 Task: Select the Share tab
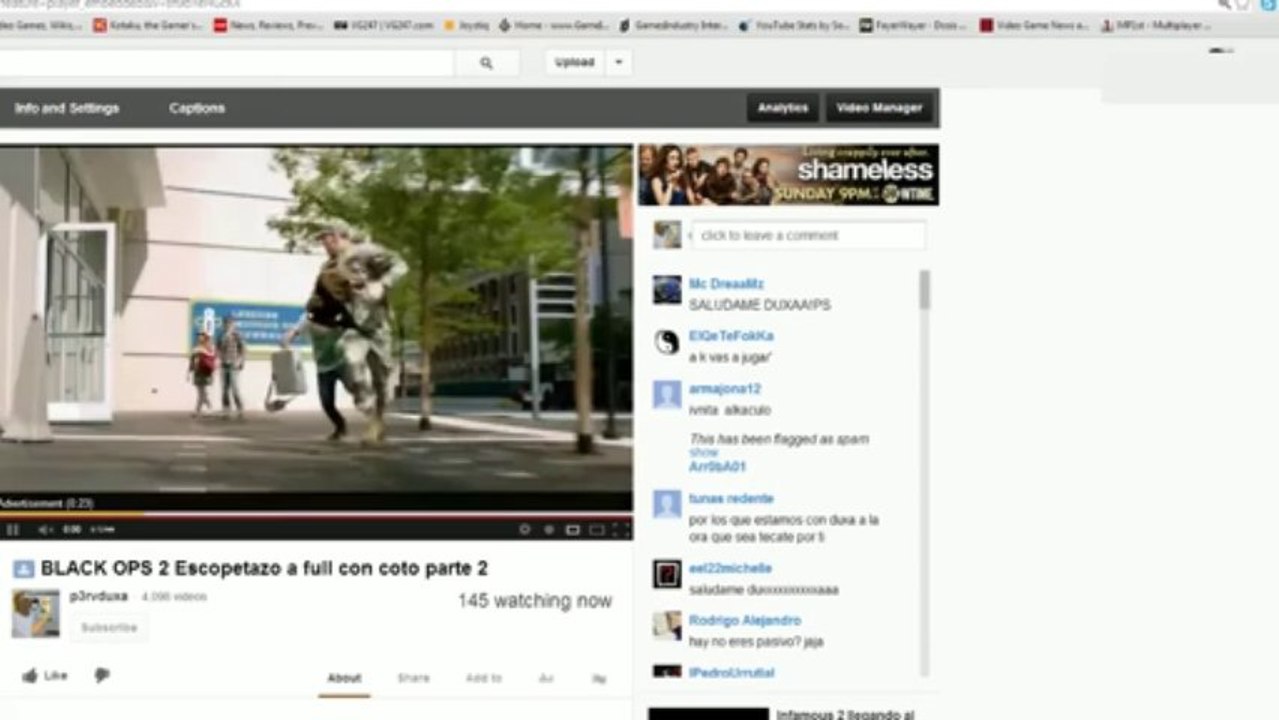pos(413,678)
